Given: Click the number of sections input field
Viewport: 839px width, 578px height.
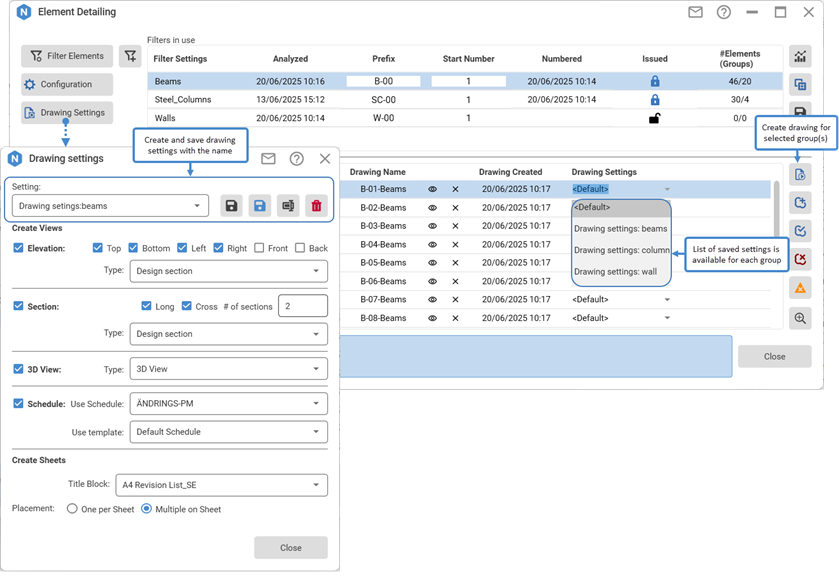Looking at the screenshot, I should tap(302, 307).
